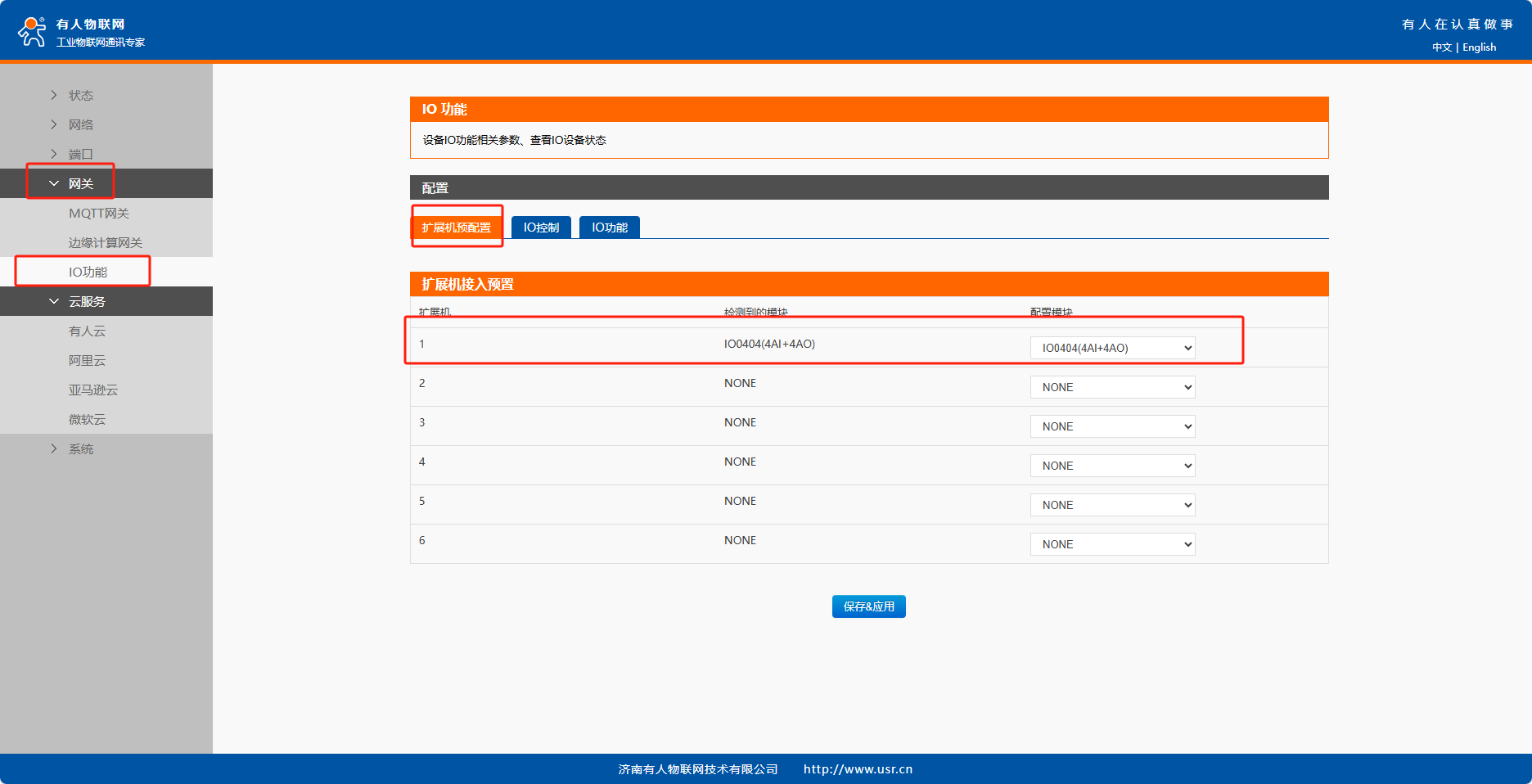Click the USR IOT logo icon
Viewport: 1532px width, 784px height.
pyautogui.click(x=32, y=31)
